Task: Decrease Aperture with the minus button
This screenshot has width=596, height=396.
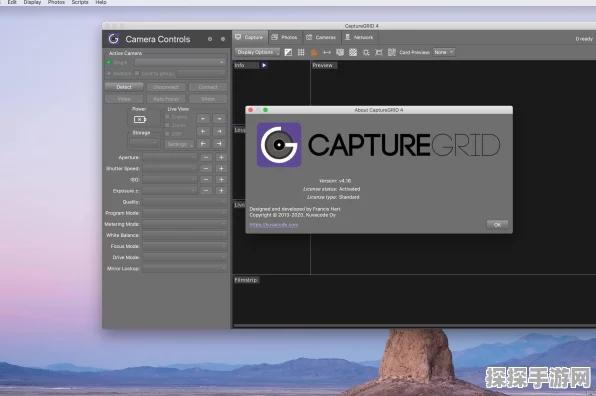Action: click(206, 157)
